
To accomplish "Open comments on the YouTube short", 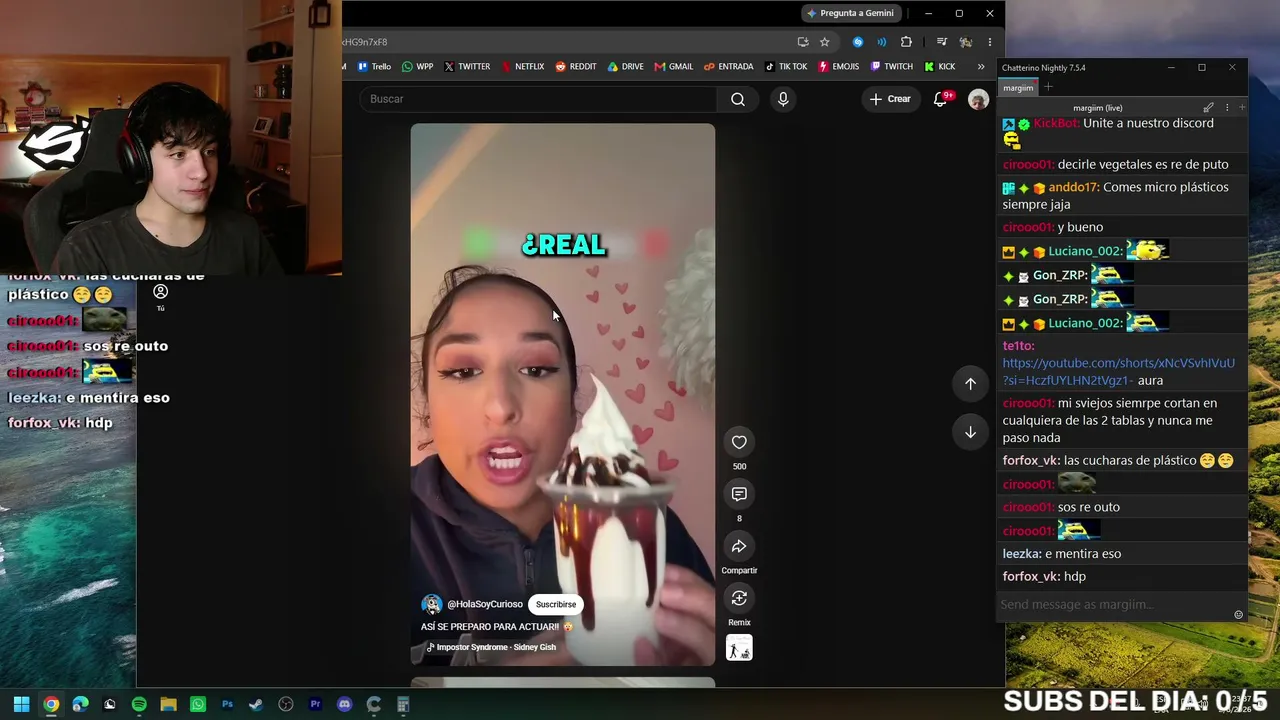I will 739,494.
